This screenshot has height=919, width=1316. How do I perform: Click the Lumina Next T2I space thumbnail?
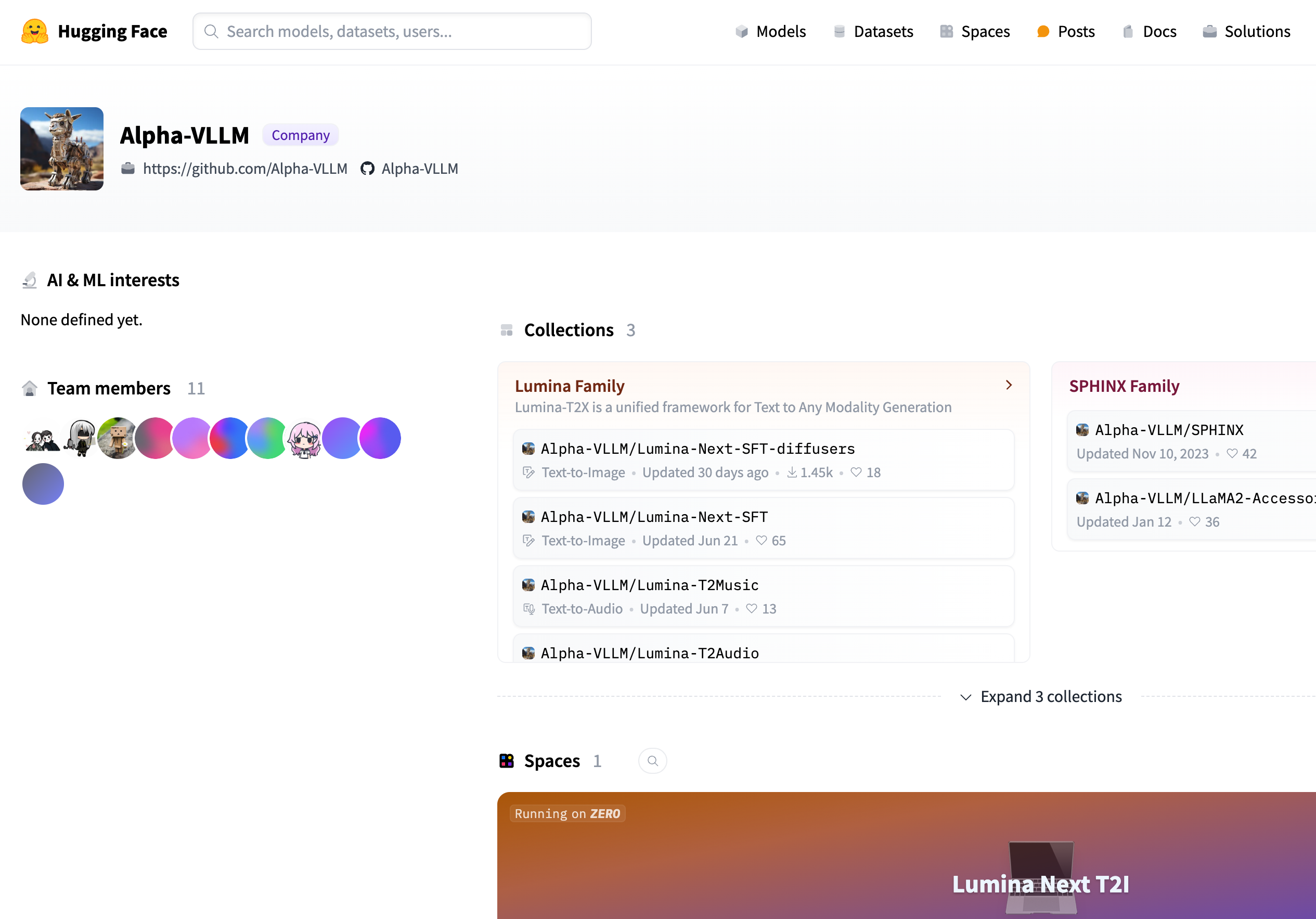click(907, 855)
